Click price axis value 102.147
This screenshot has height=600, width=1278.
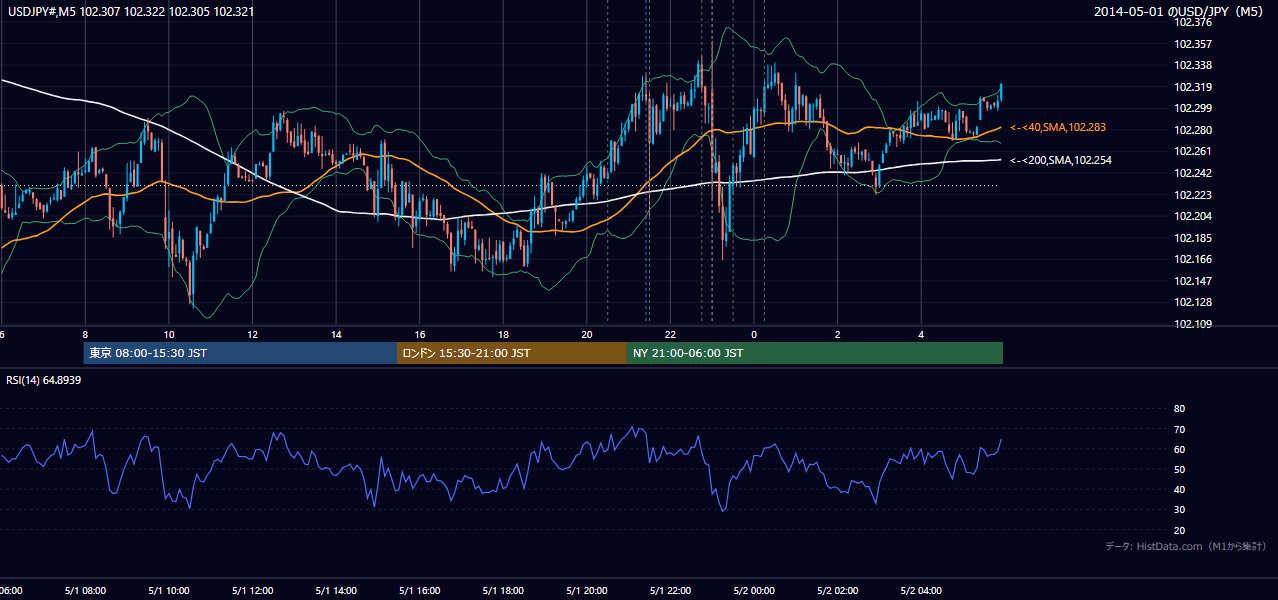1193,281
